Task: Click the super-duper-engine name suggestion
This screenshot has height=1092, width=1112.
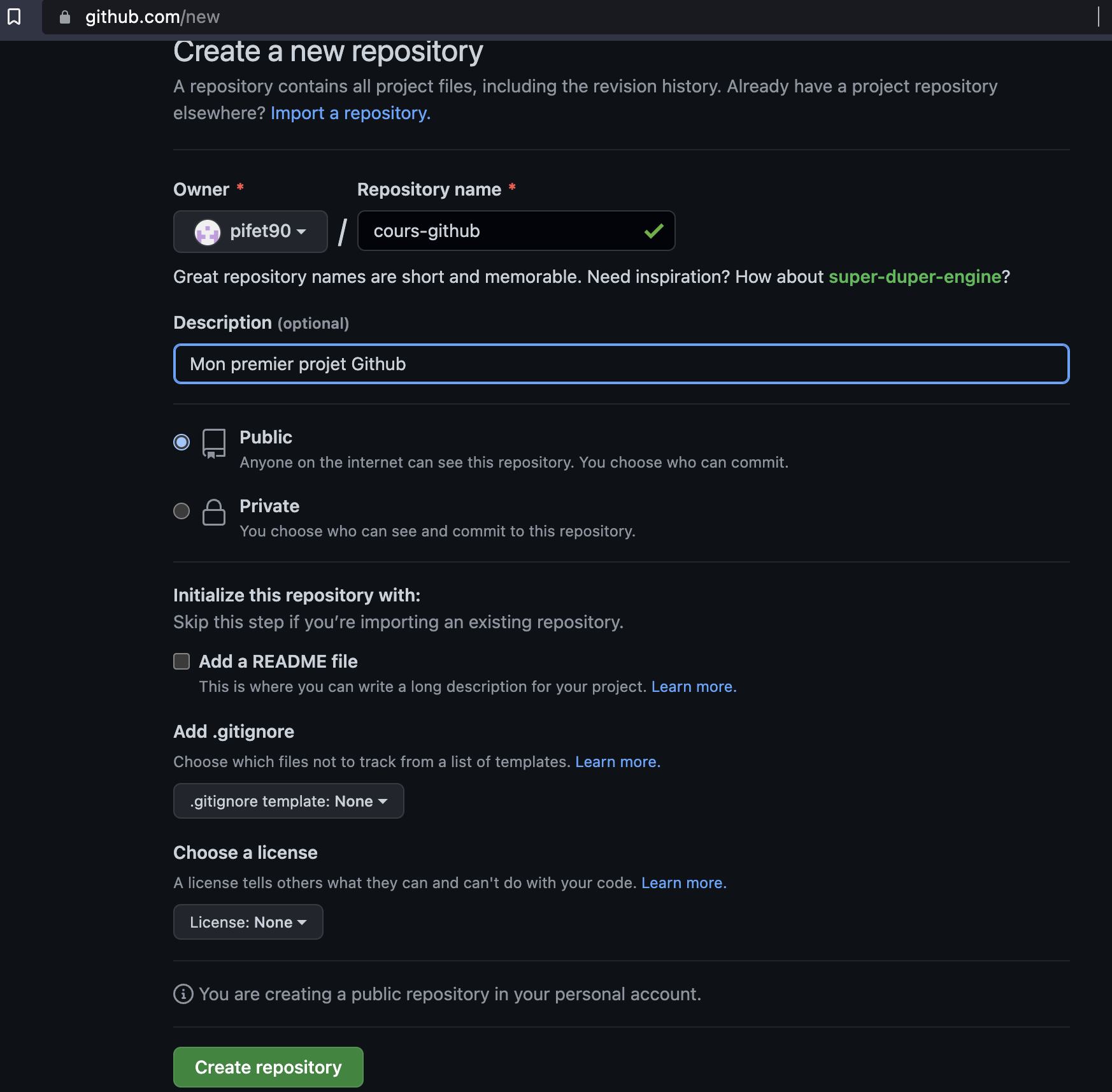Action: pyautogui.click(x=915, y=277)
